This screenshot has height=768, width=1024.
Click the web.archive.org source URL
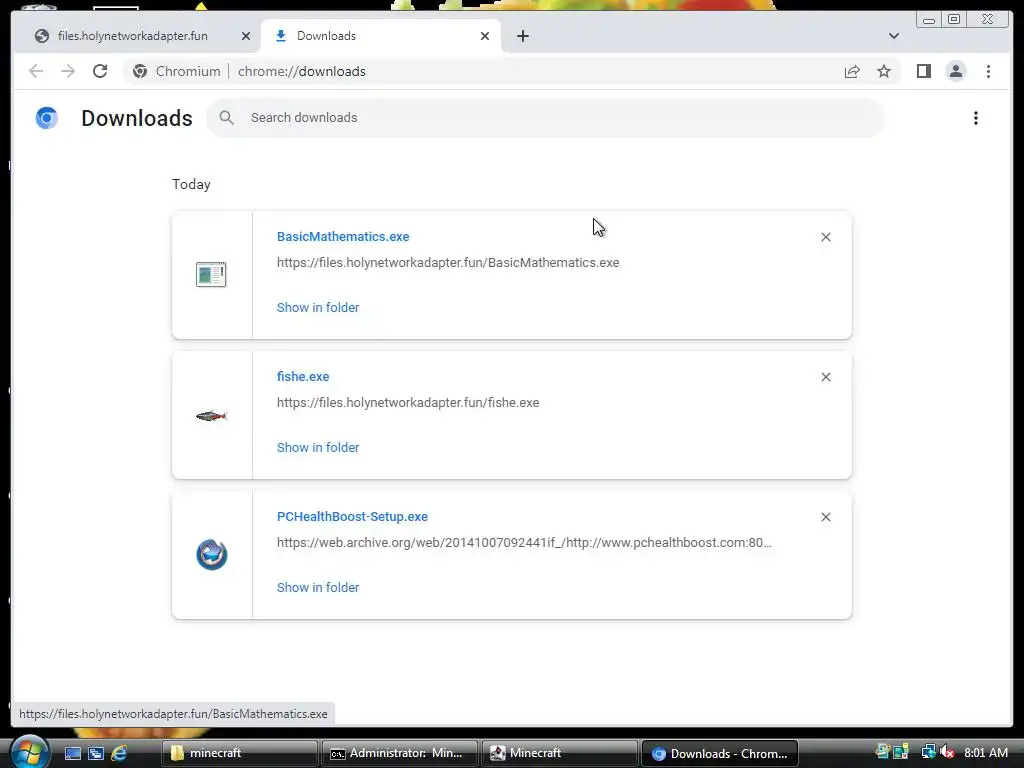click(x=524, y=543)
